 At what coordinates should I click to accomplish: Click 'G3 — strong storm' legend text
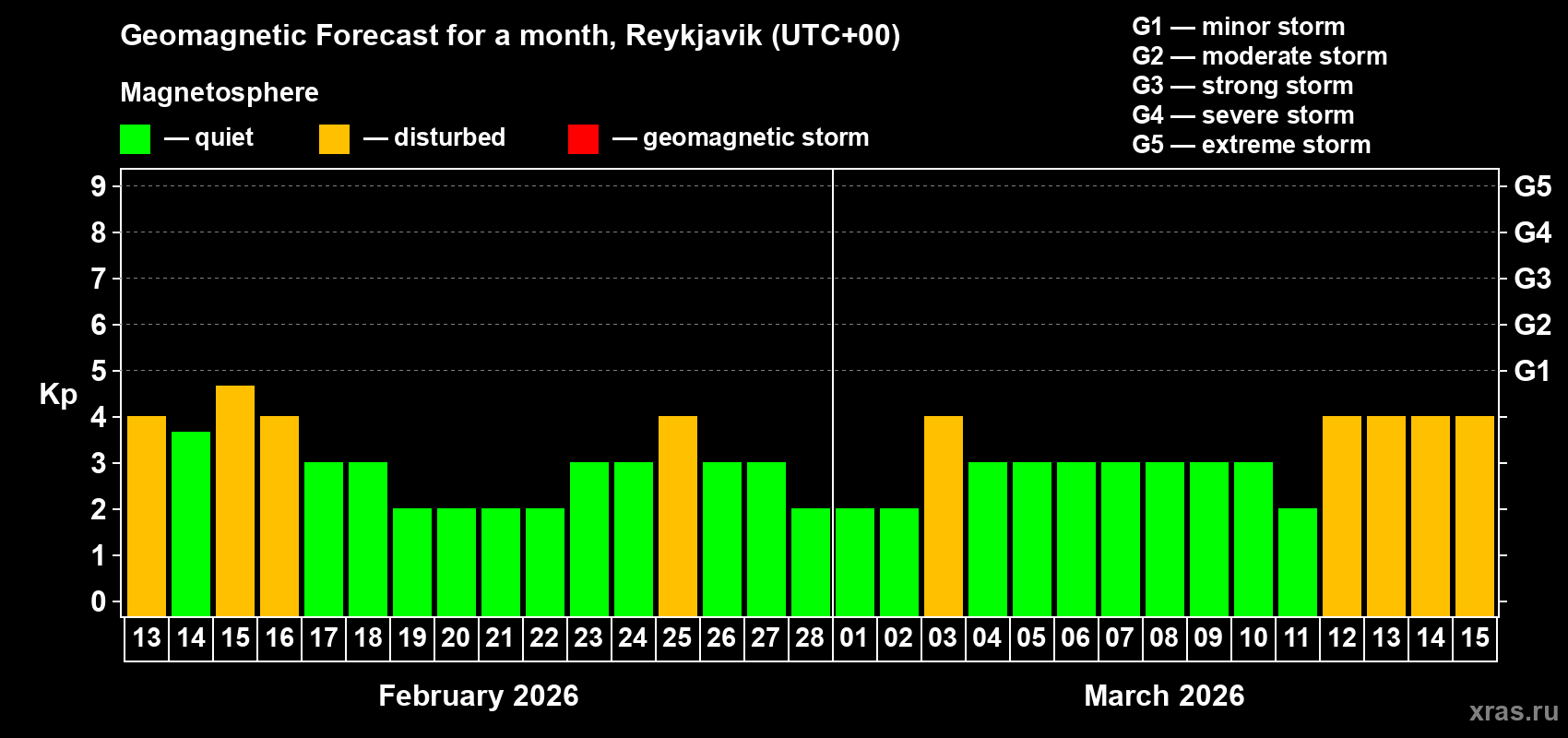(1242, 86)
